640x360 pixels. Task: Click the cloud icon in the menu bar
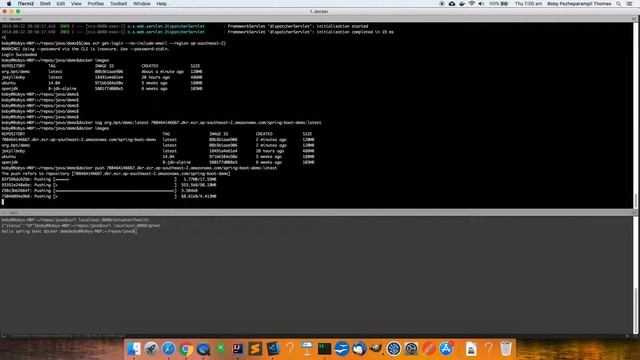(x=452, y=4)
